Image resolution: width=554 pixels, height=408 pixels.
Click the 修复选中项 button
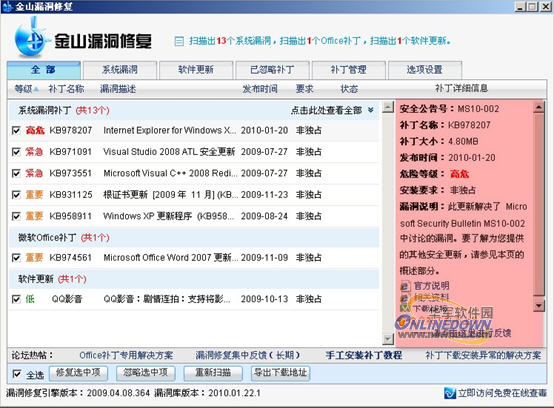78,373
